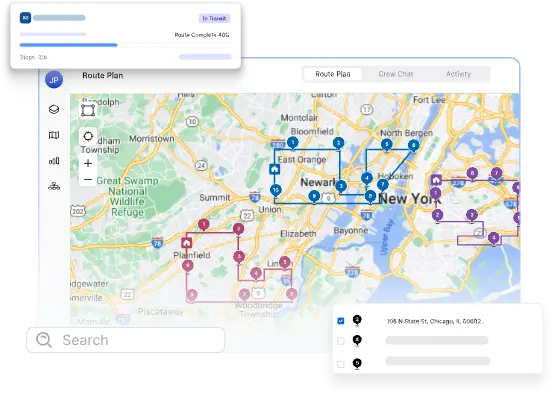Switch to the Route Plan tab

333,74
